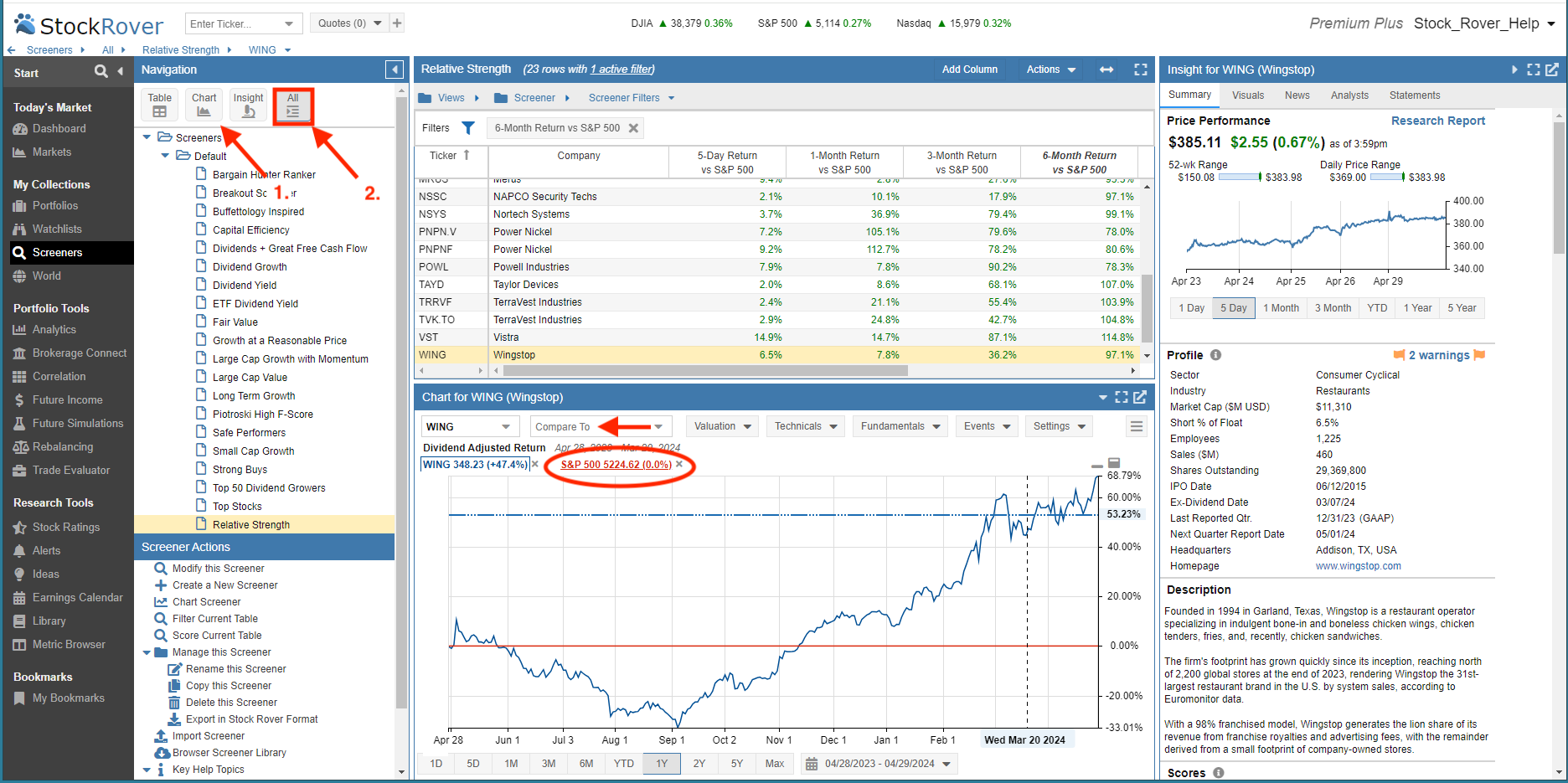Click Modify this Screener action

pyautogui.click(x=218, y=569)
